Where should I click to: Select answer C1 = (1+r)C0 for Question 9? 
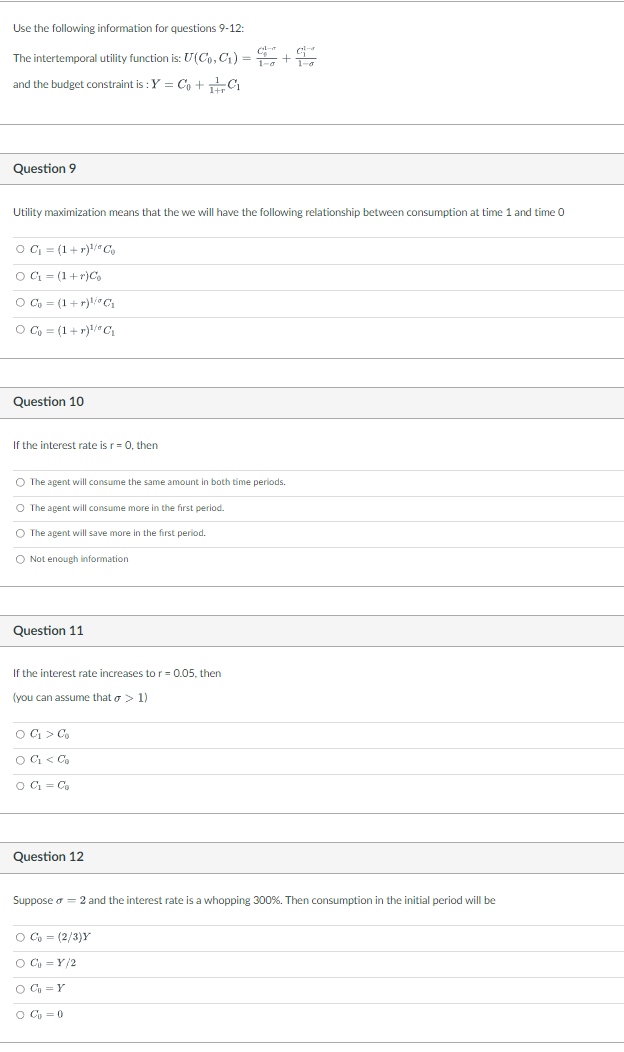[x=19, y=277]
